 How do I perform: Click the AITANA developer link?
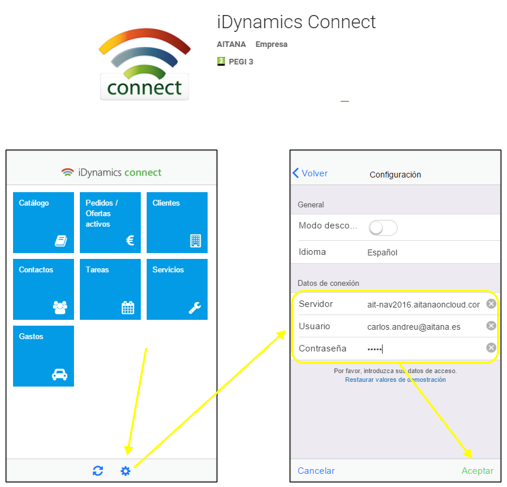click(x=231, y=44)
